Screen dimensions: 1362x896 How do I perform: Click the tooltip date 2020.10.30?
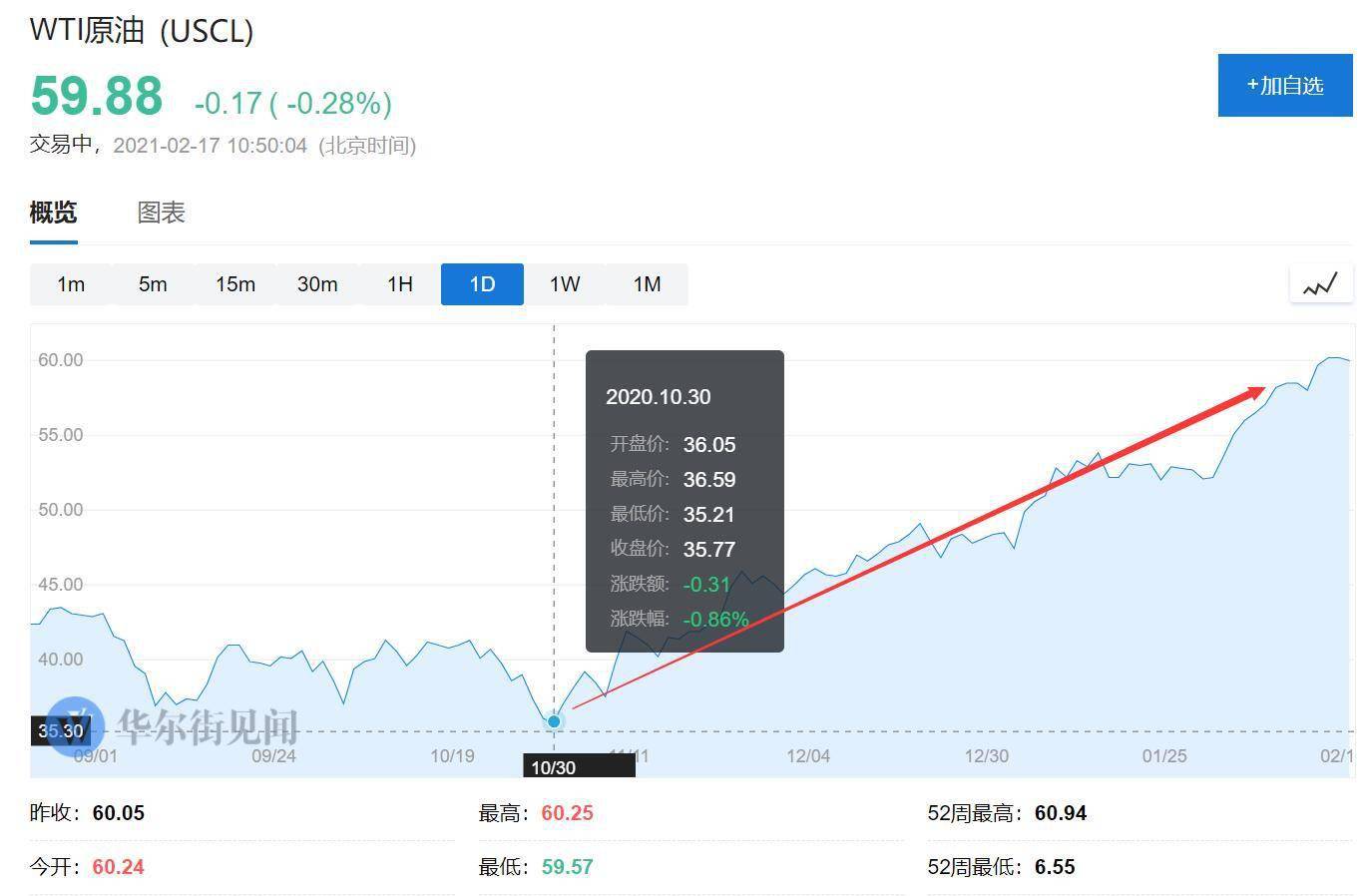click(659, 397)
